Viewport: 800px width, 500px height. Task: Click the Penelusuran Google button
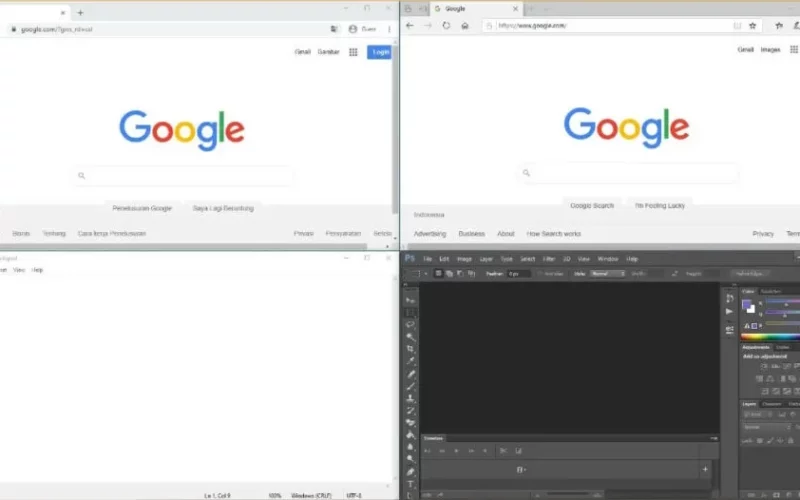click(142, 208)
